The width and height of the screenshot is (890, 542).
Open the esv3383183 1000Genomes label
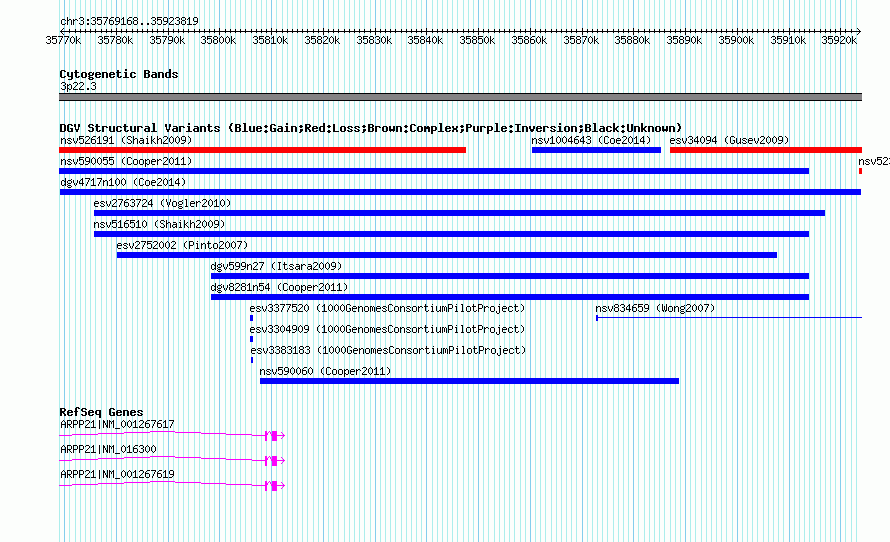388,350
